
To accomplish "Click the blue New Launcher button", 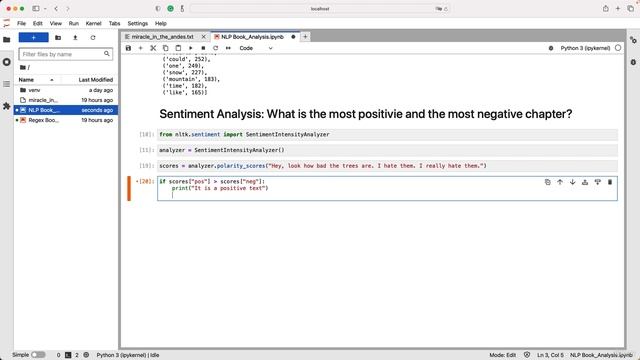I will pyautogui.click(x=33, y=38).
